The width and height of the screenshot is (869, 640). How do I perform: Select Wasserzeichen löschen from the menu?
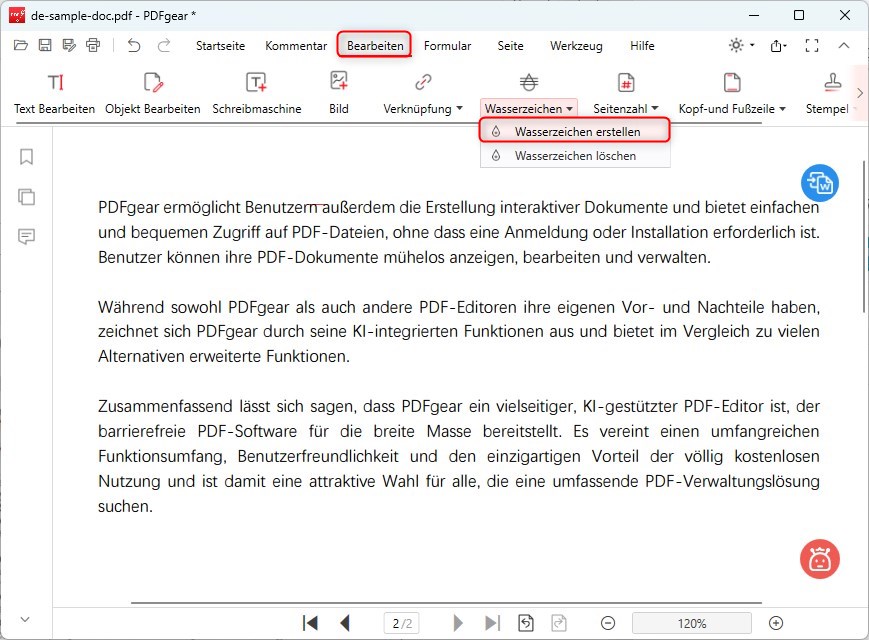575,156
